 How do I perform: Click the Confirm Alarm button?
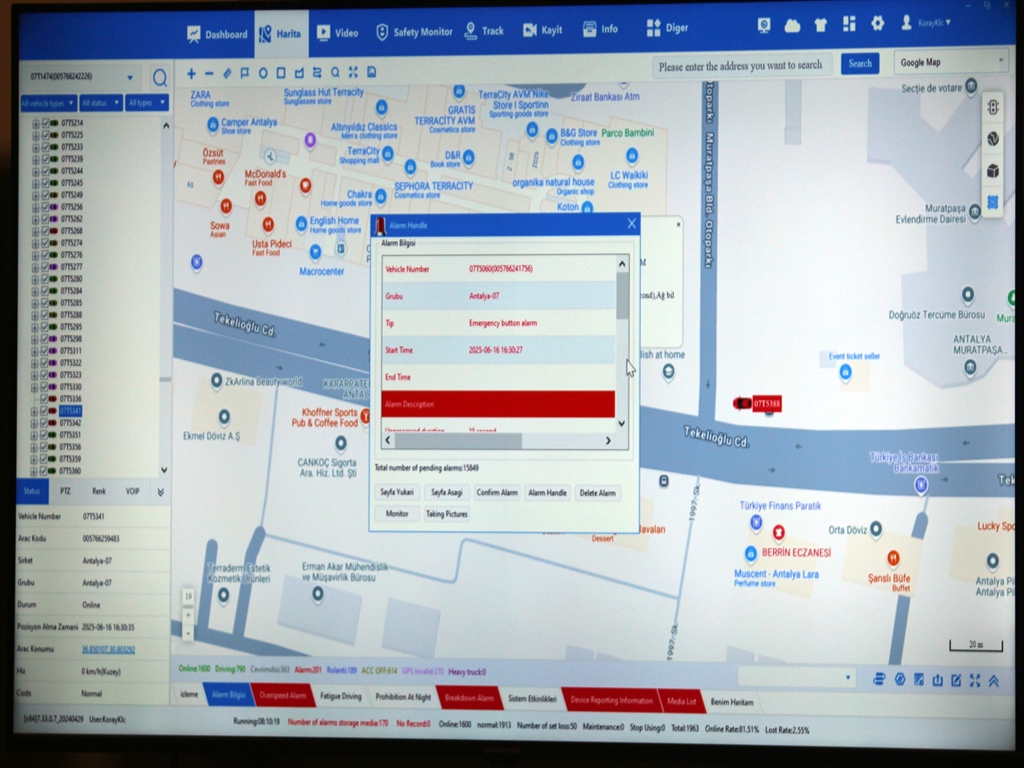click(496, 492)
